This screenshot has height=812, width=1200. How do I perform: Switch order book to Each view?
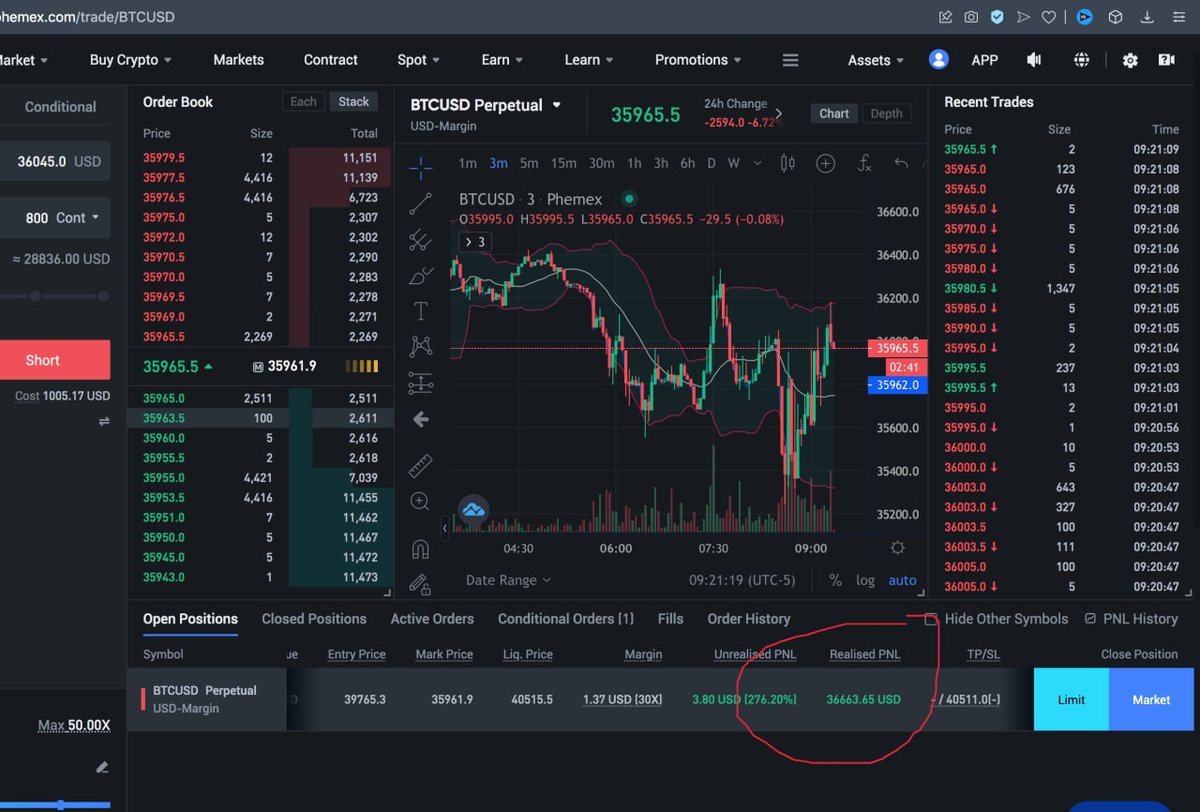point(303,101)
